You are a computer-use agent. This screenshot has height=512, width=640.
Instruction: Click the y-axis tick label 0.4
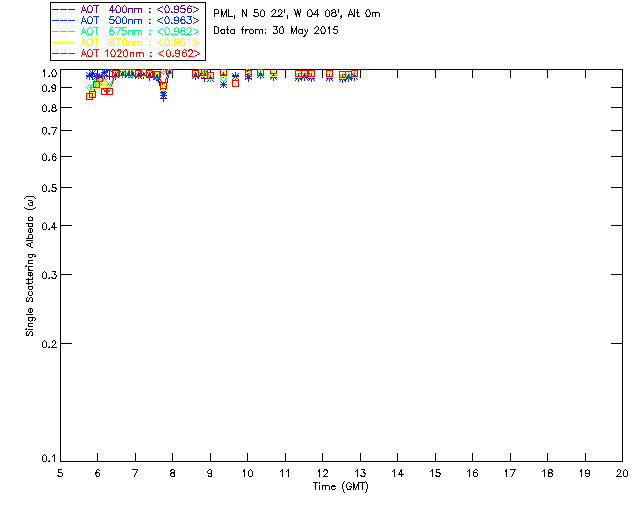(49, 226)
